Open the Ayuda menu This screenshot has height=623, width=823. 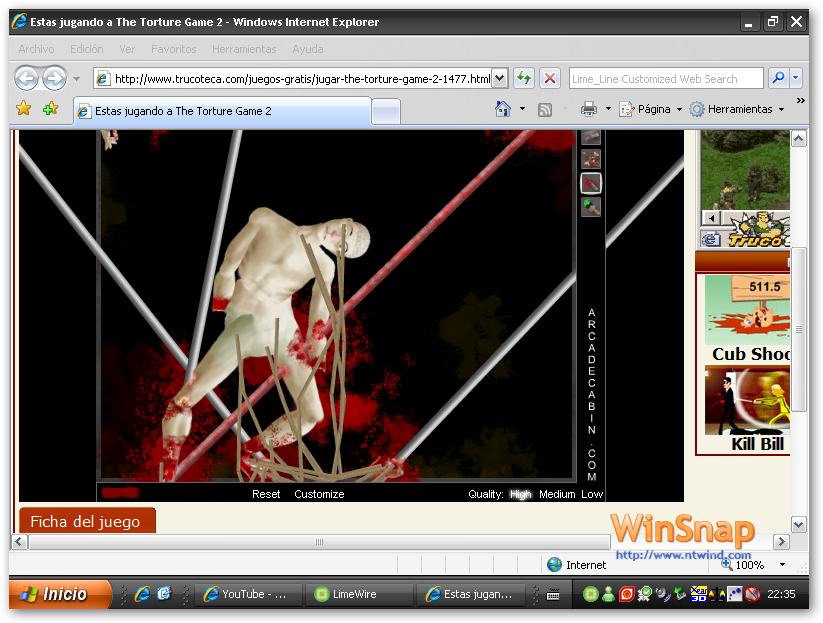click(308, 49)
